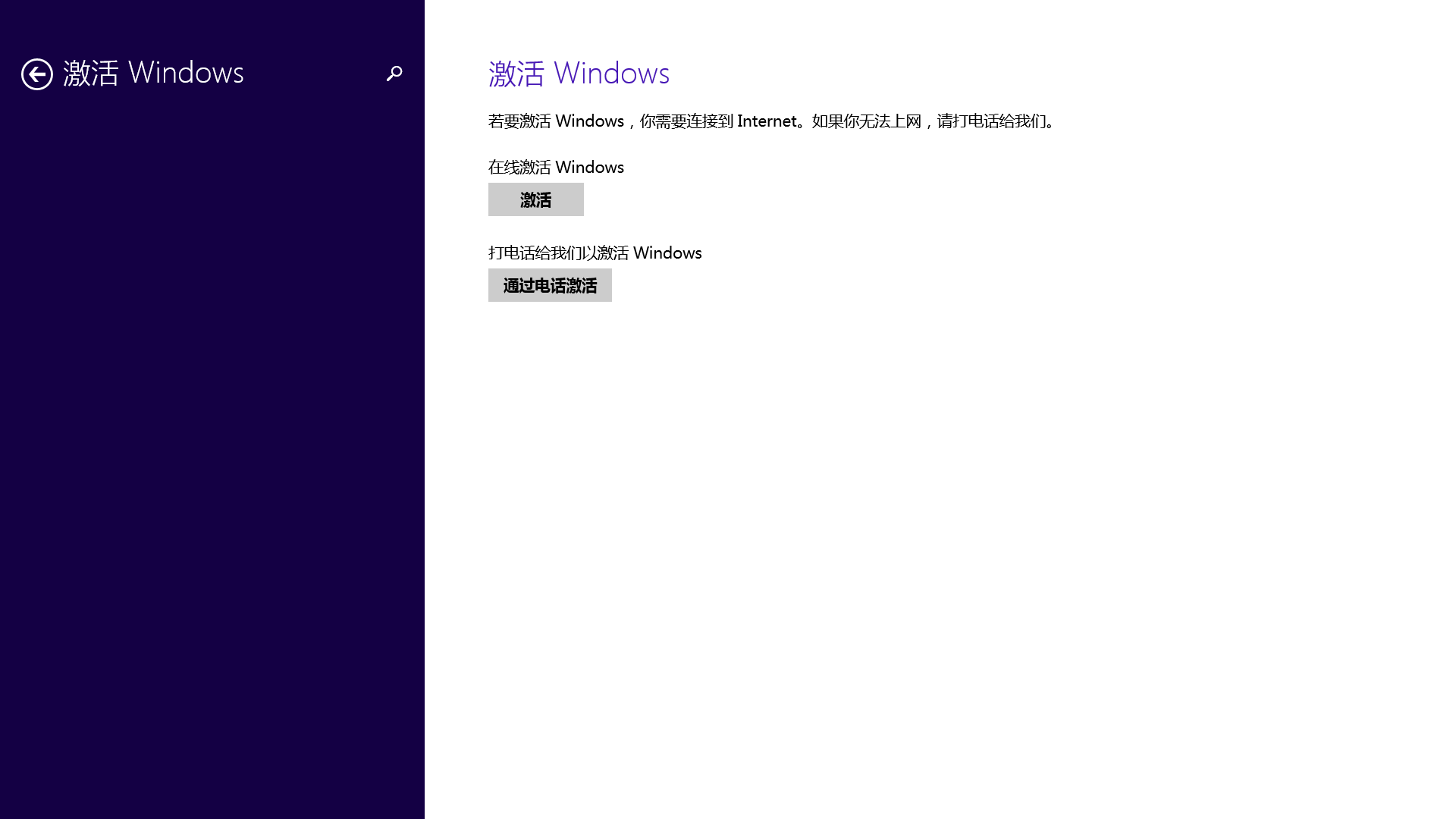Click 激活 characters in the purple heading

click(x=516, y=74)
